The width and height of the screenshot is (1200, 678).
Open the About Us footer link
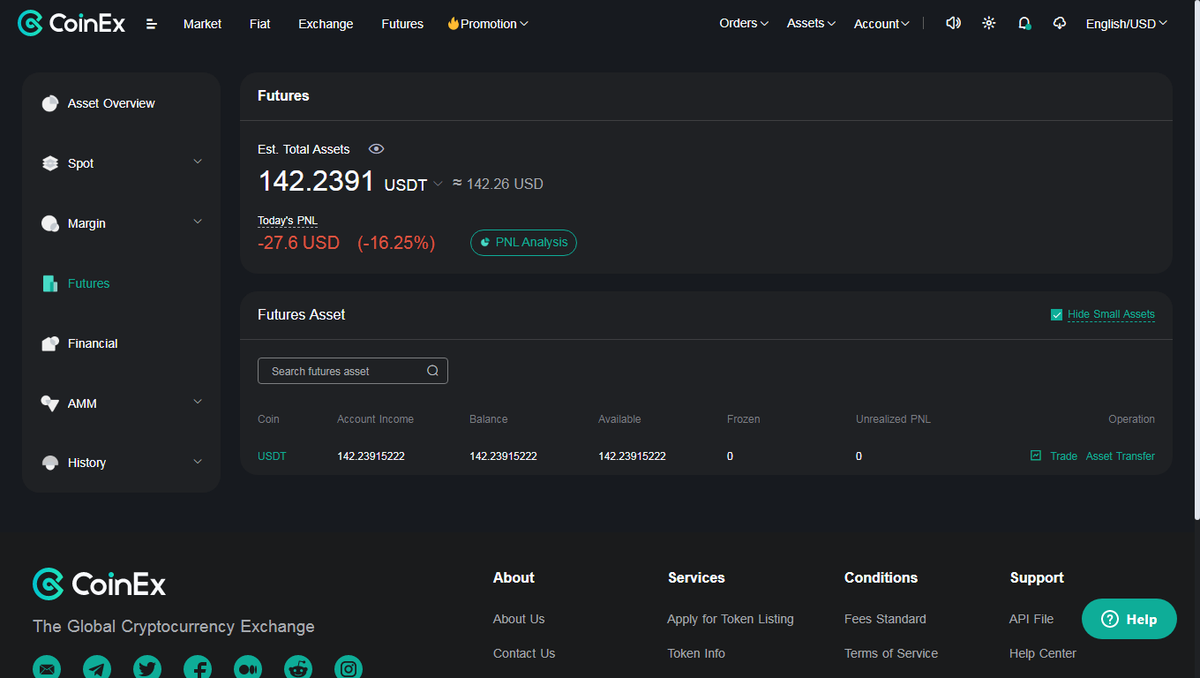(519, 619)
